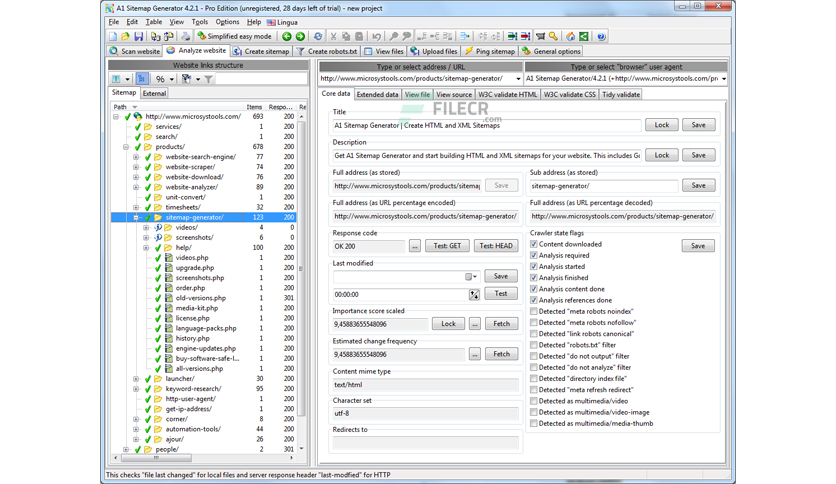Open the Options menu

227,22
